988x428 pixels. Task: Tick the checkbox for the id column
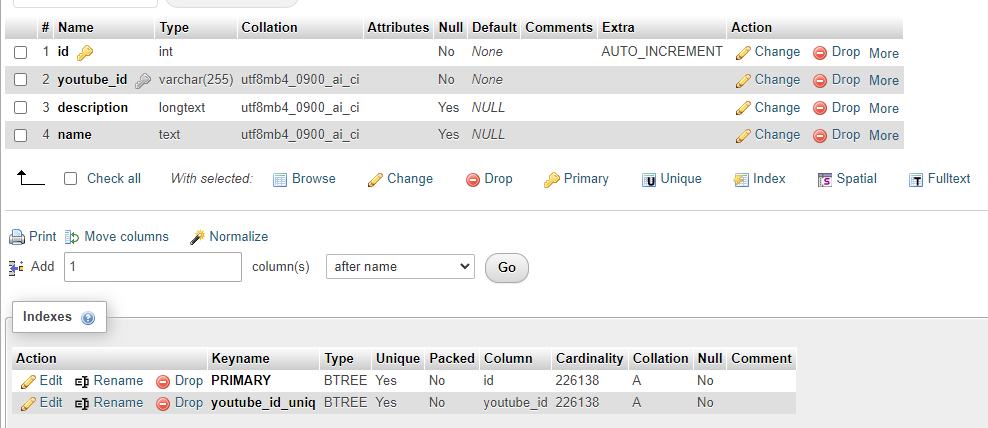pos(21,52)
